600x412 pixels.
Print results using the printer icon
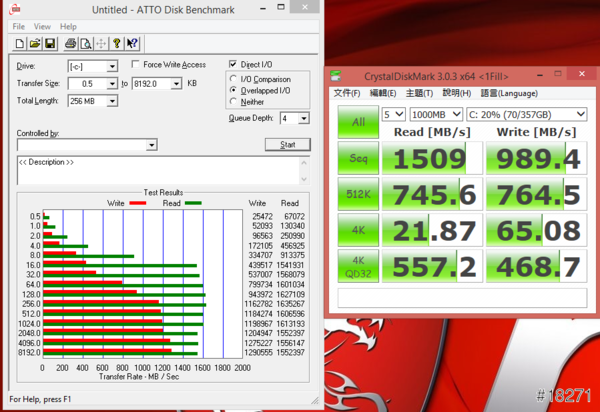(x=70, y=43)
